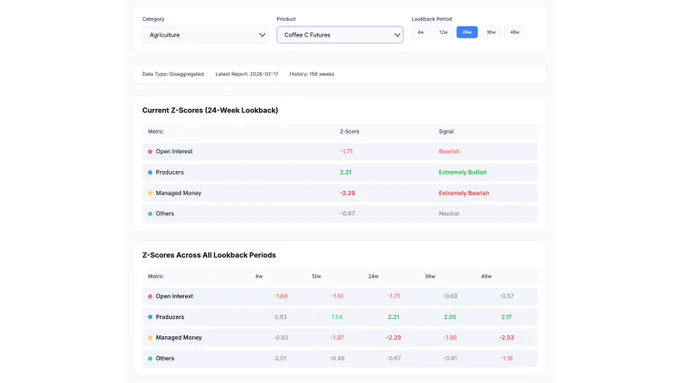The image size is (680, 383).
Task: Click the Data Type: Disaggregated label
Action: point(173,74)
